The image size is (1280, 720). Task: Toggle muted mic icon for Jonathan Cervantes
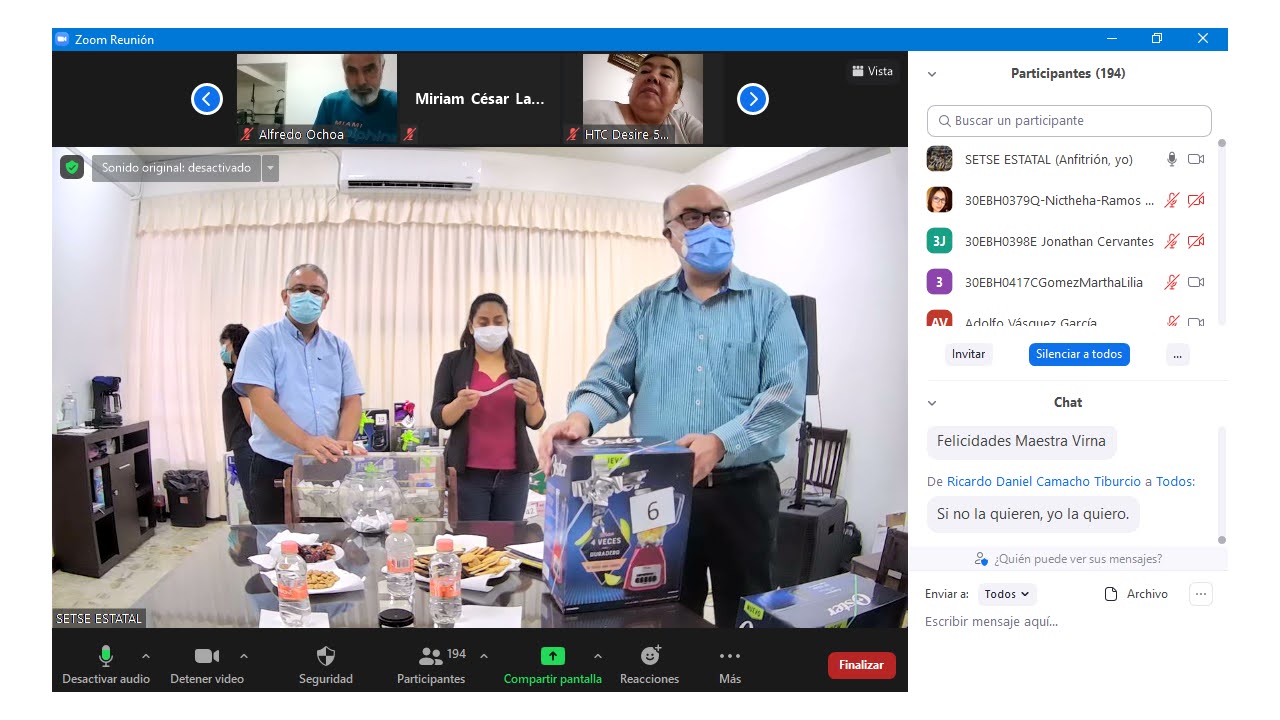[1172, 241]
